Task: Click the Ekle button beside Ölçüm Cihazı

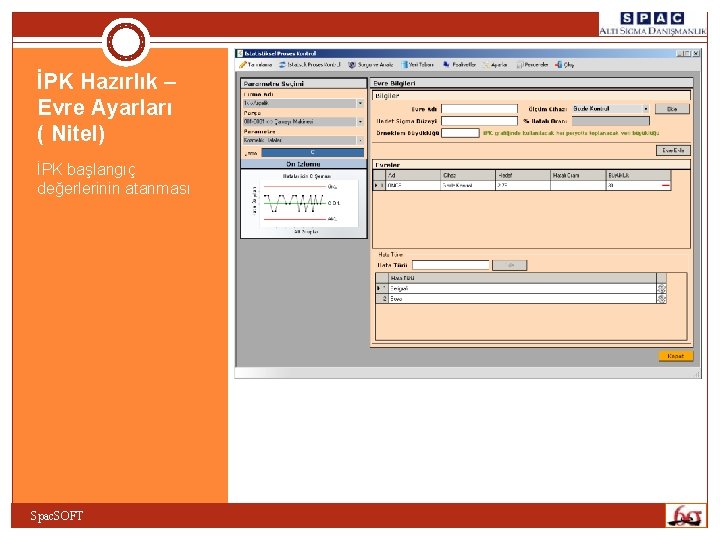Action: pyautogui.click(x=672, y=109)
